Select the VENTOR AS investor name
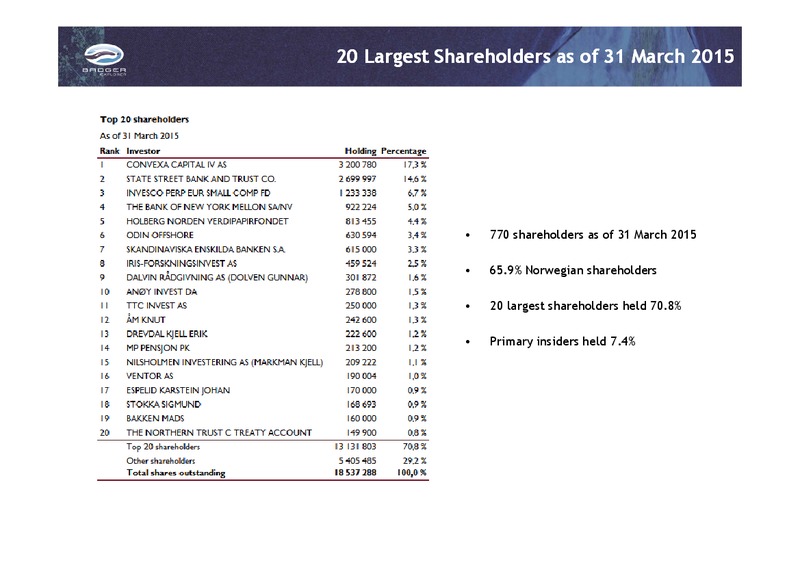This screenshot has height=565, width=800. 150,376
